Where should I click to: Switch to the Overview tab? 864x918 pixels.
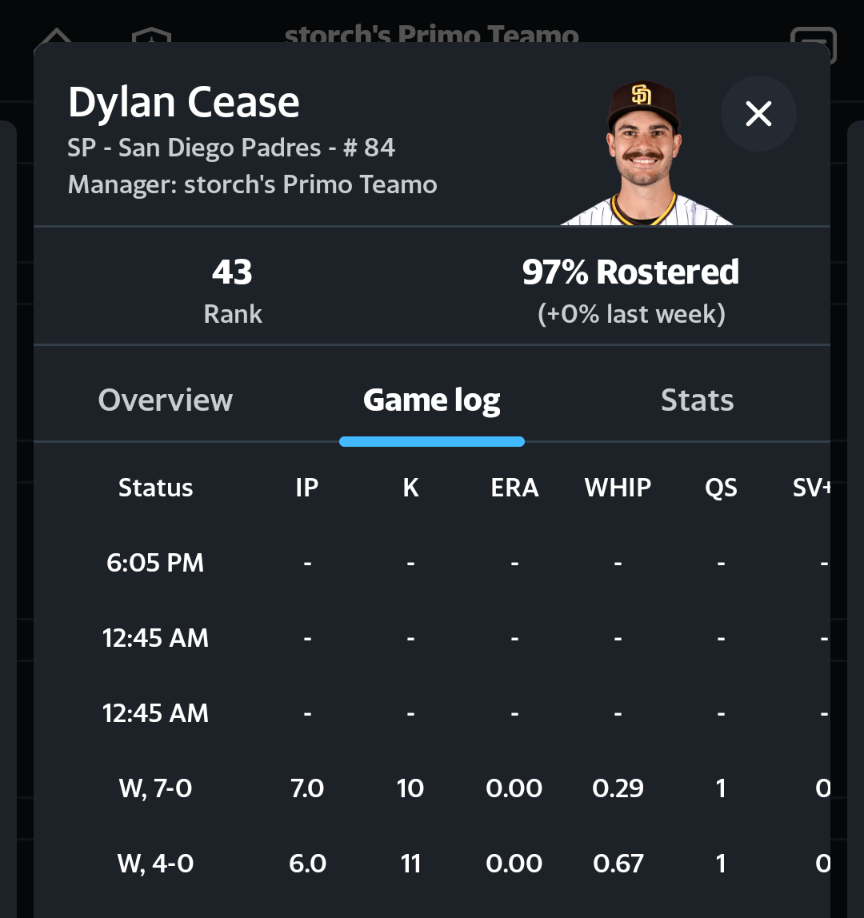pyautogui.click(x=165, y=400)
